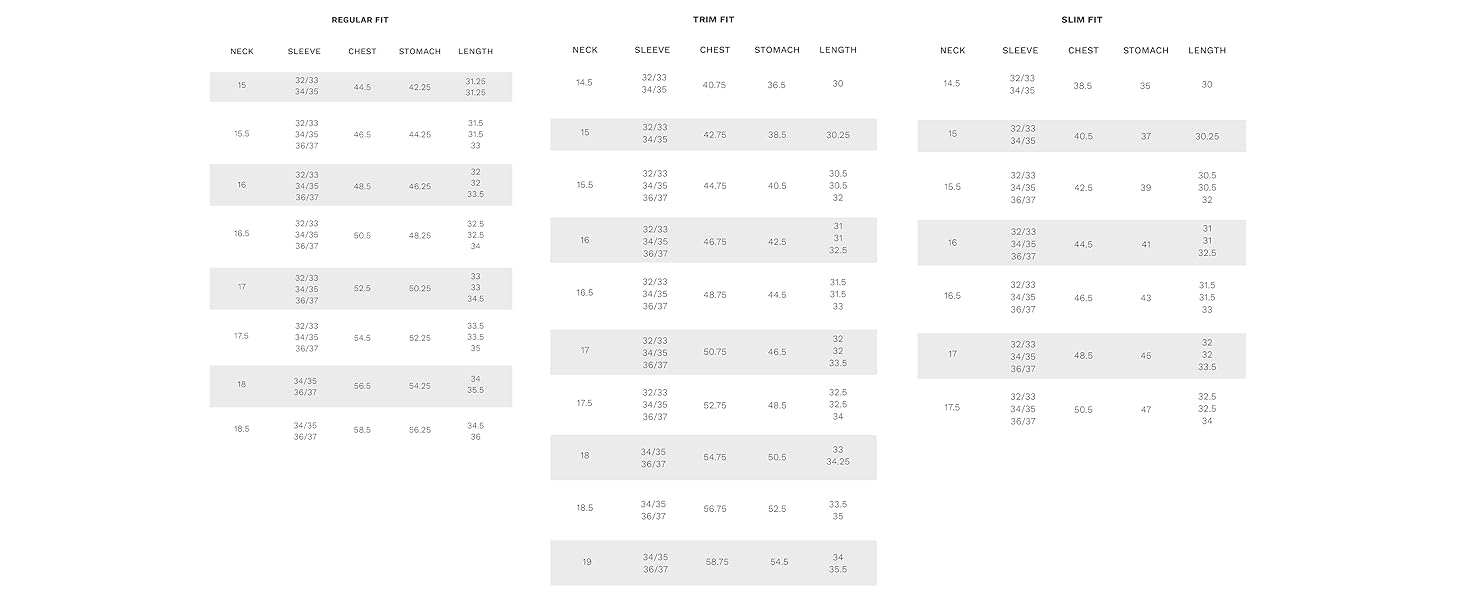The width and height of the screenshot is (1464, 600).
Task: Select the Stomach column header under Trim Fit
Action: (x=777, y=50)
